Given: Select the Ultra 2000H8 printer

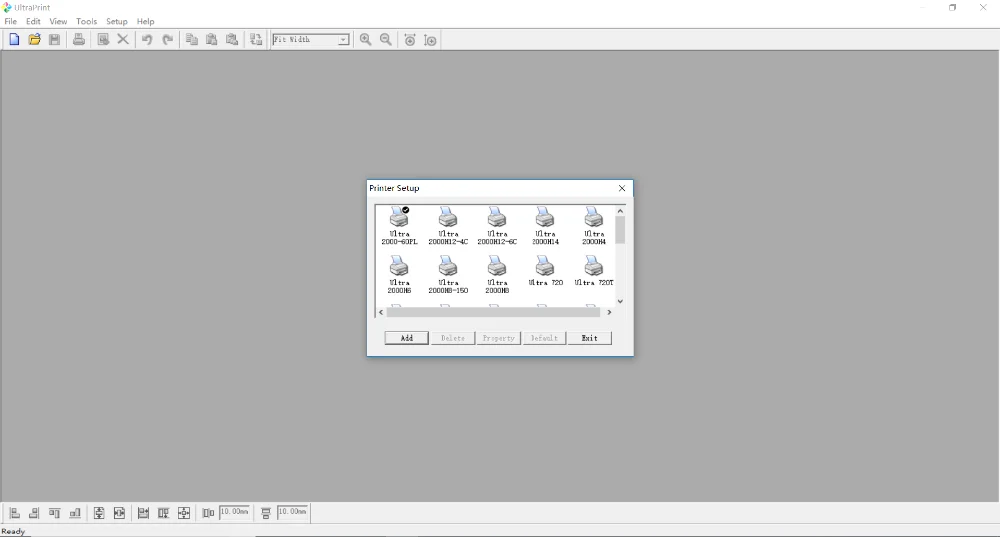Looking at the screenshot, I should pos(497,274).
